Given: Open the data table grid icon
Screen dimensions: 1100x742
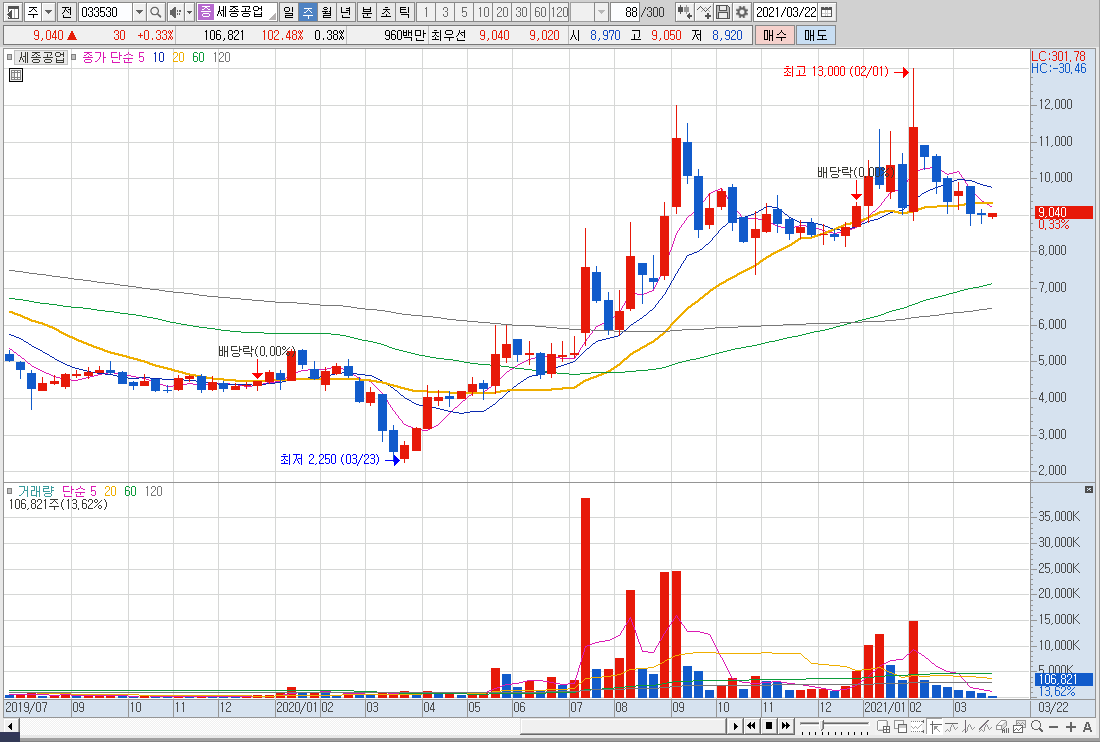Looking at the screenshot, I should tap(15, 75).
